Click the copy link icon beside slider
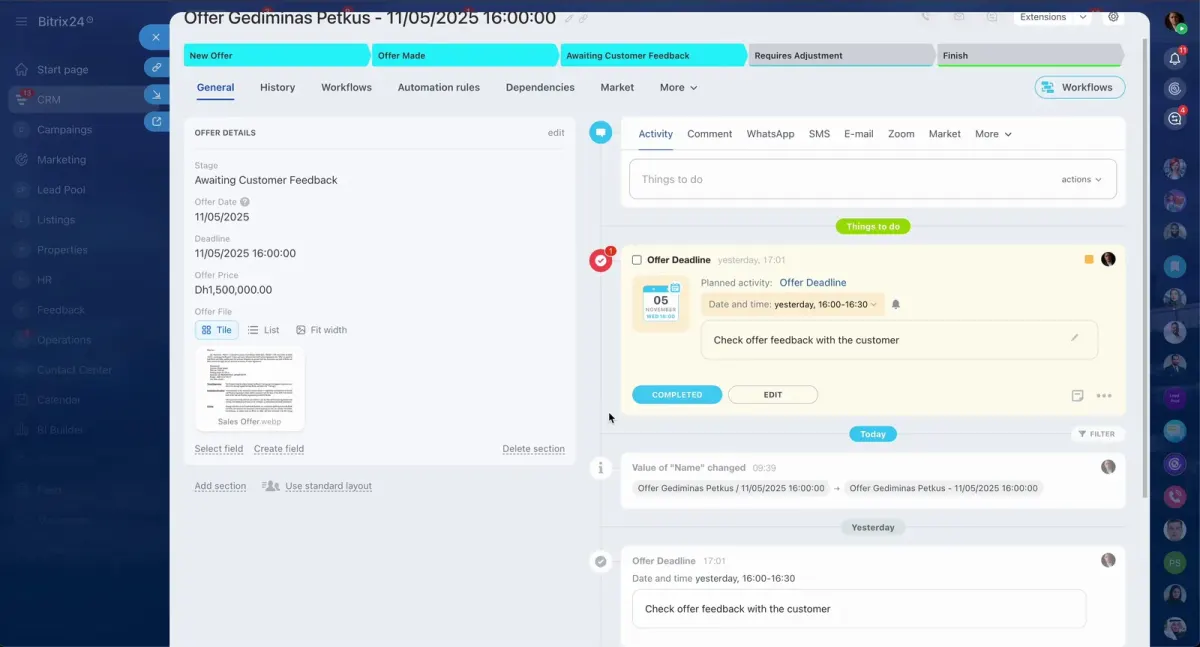Screen dimensions: 1200x647 [x=156, y=67]
